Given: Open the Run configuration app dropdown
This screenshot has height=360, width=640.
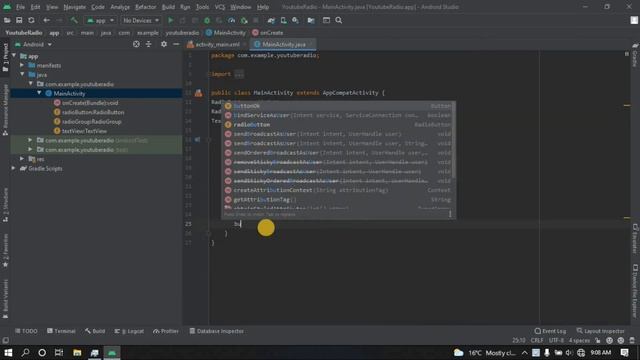Looking at the screenshot, I should tap(100, 20).
